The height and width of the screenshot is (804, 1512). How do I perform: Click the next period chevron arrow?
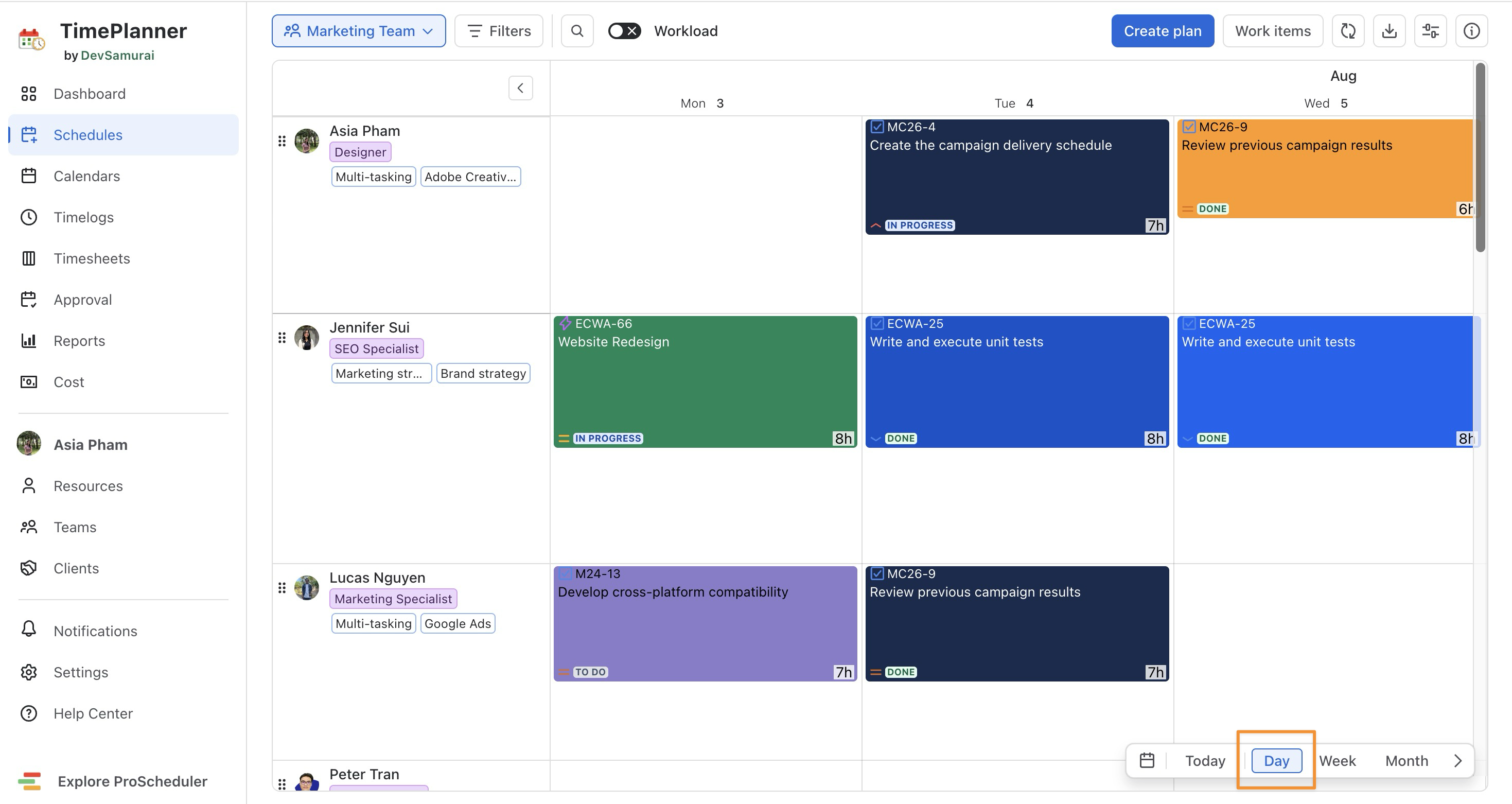pos(1458,761)
